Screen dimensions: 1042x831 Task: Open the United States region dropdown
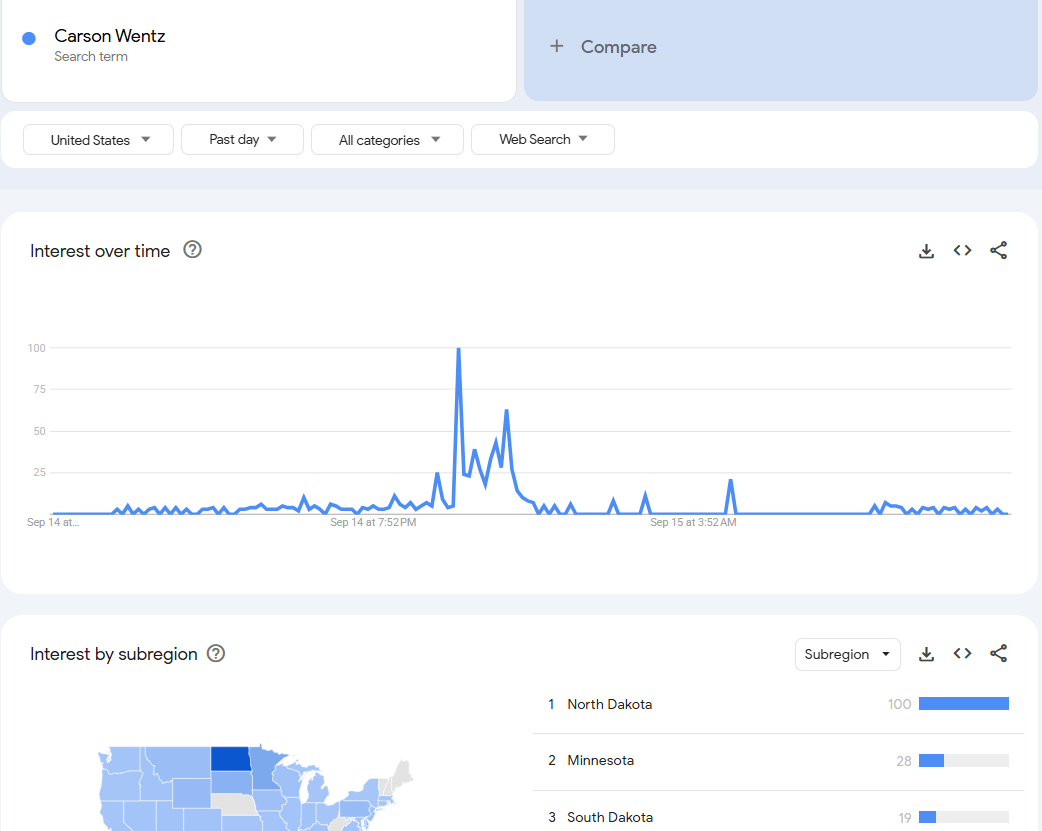coord(98,140)
